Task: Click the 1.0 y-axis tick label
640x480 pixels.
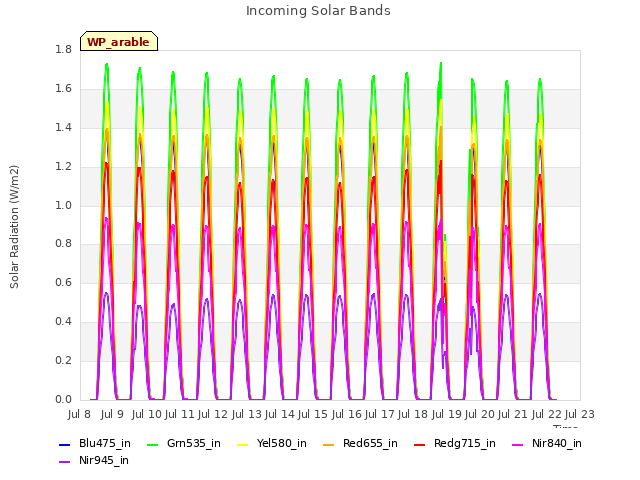Action: [x=63, y=205]
